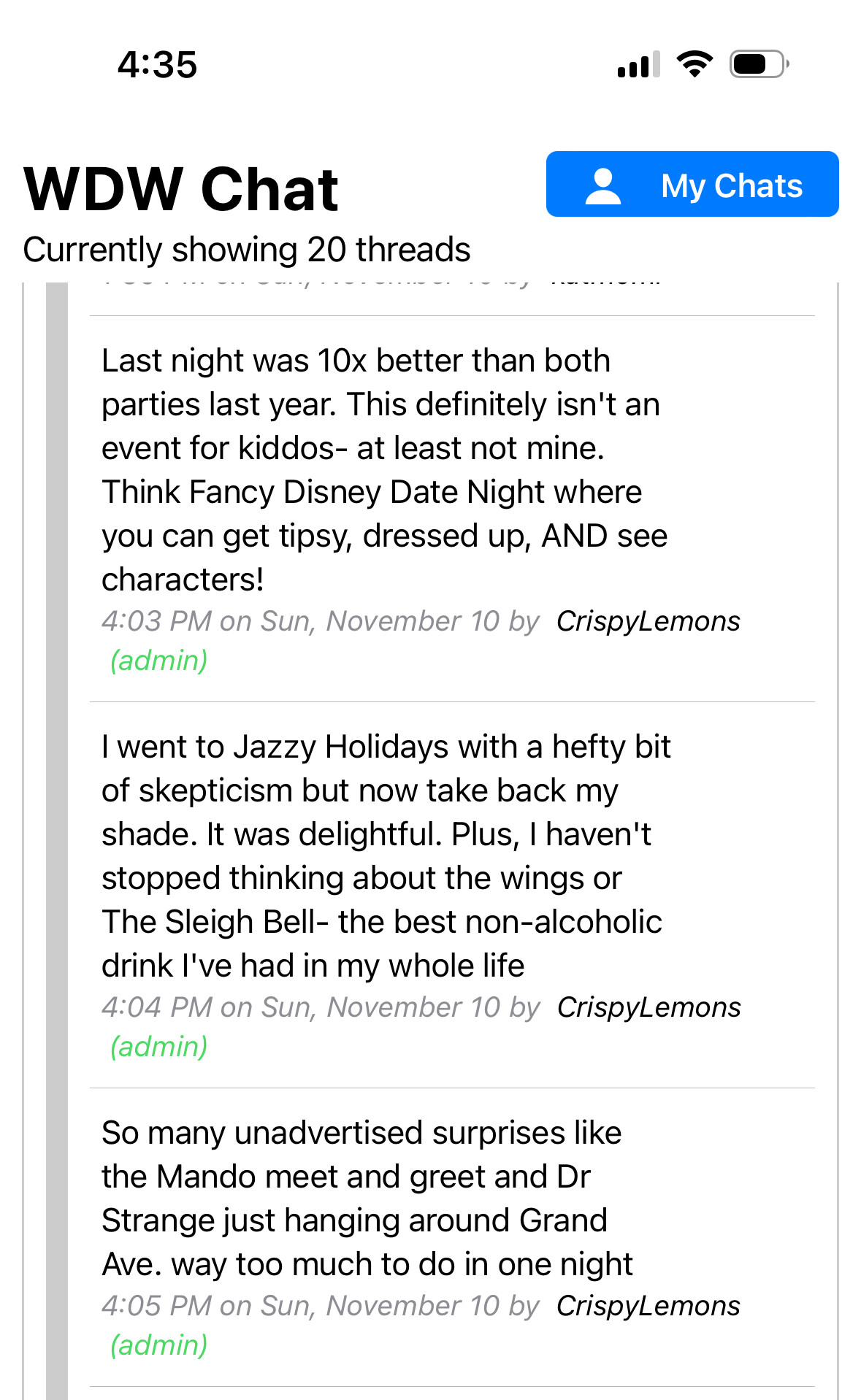This screenshot has width=861, height=1400.
Task: Tap the 4:35 clock in status bar
Action: [x=157, y=64]
